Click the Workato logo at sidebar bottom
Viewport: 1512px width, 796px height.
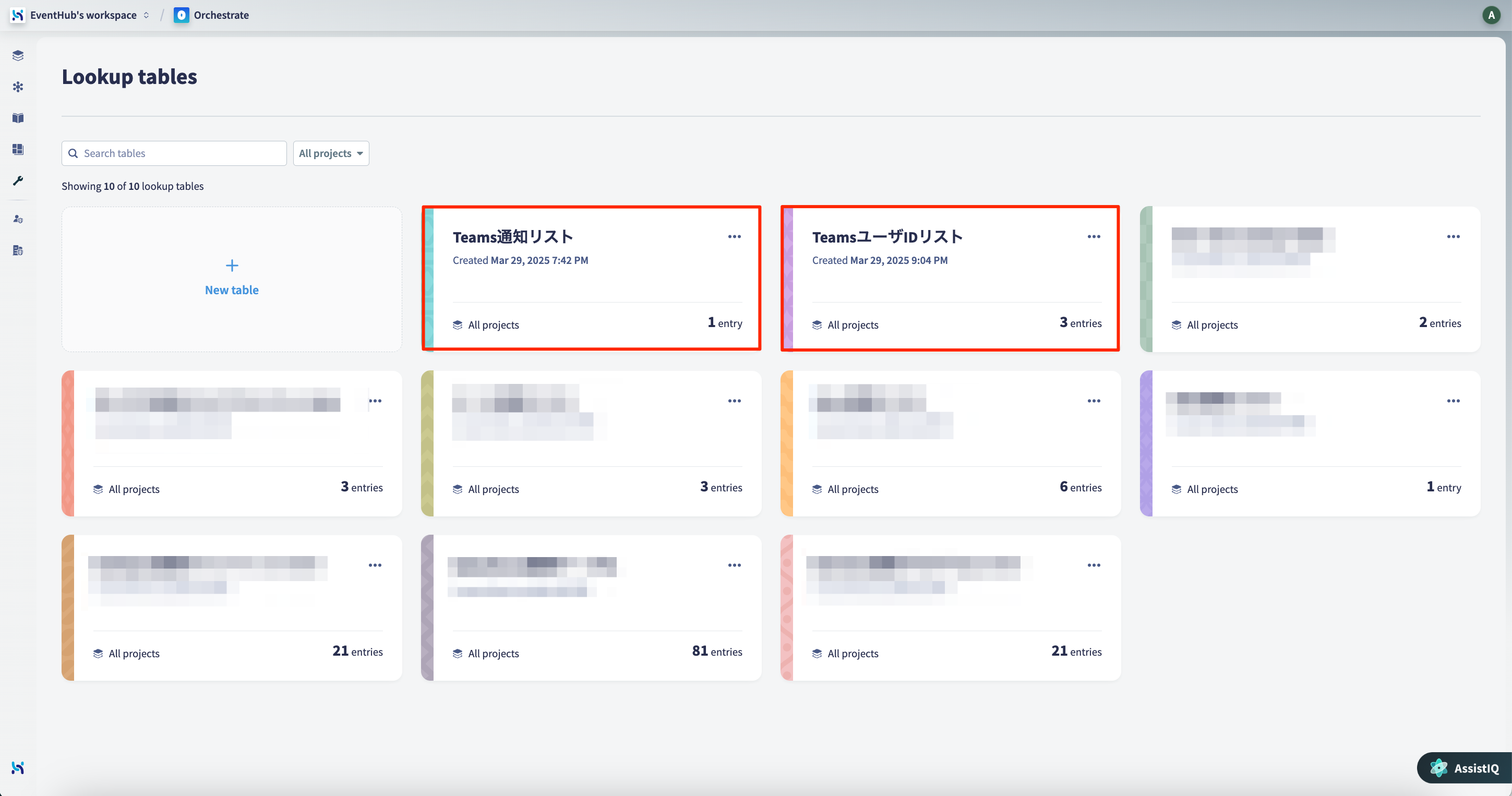(x=18, y=767)
